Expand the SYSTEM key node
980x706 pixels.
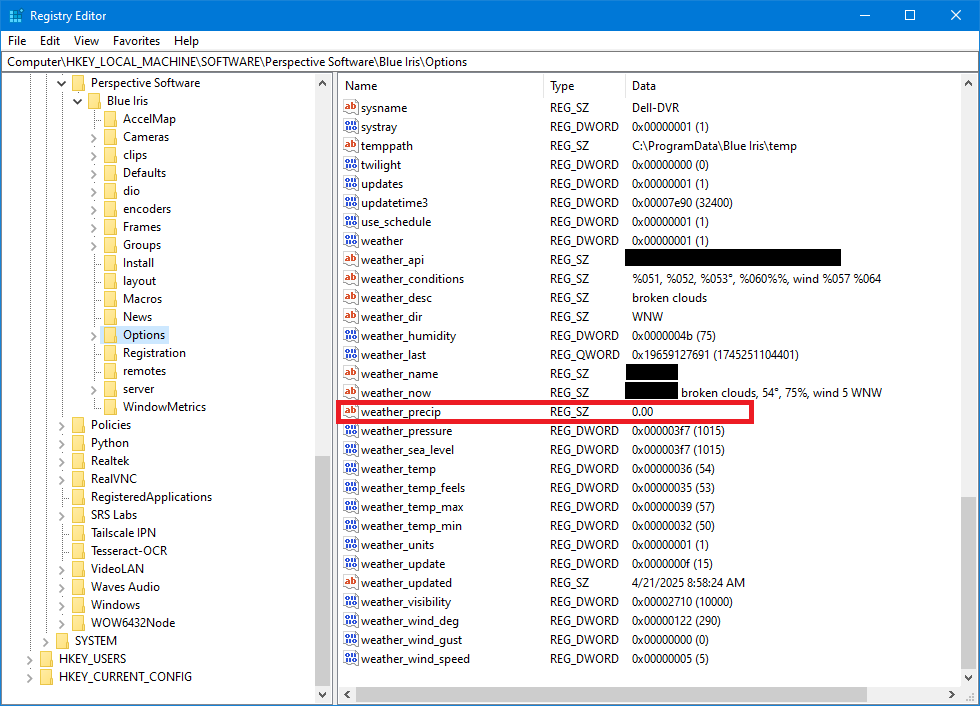coord(45,641)
